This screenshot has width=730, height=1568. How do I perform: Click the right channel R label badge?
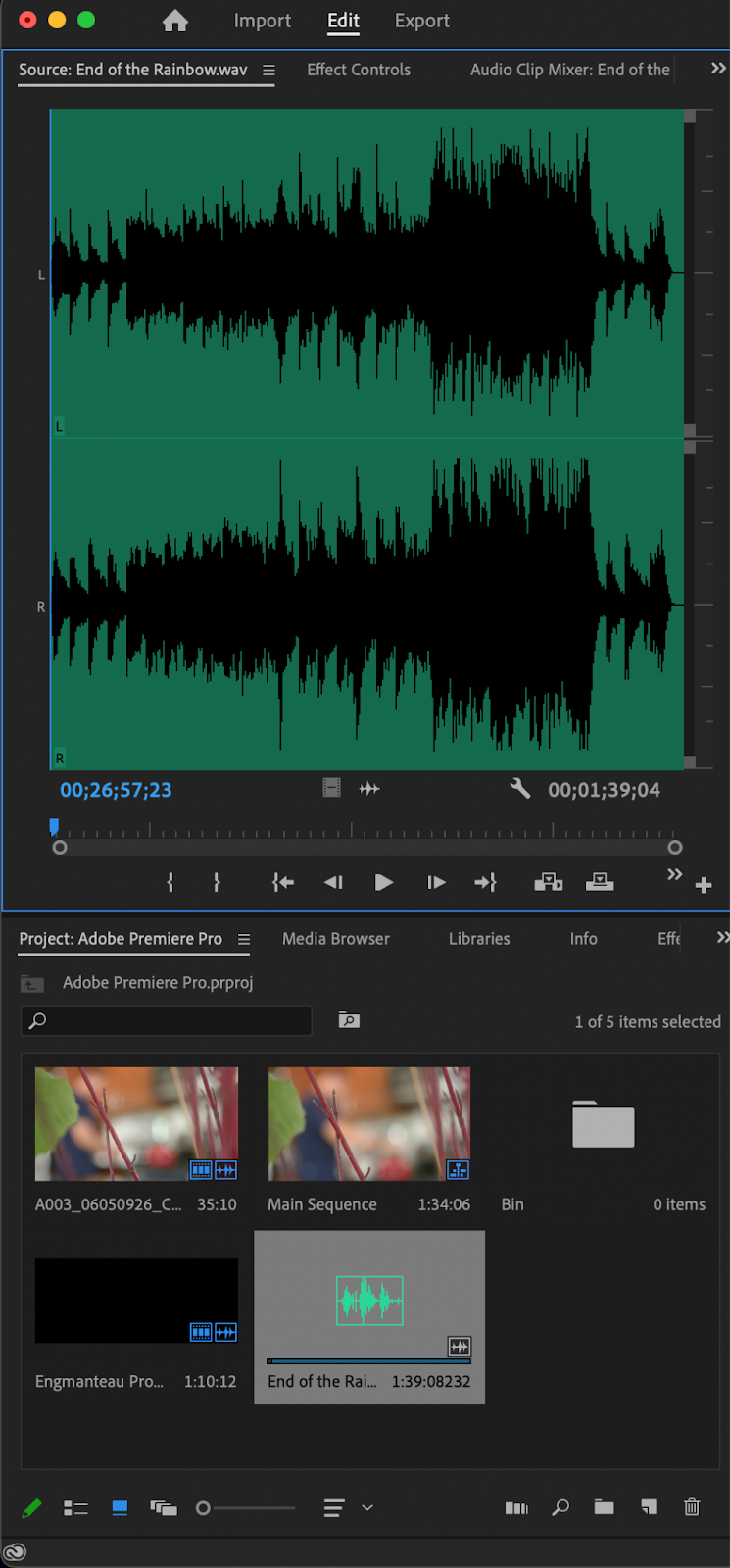(59, 759)
